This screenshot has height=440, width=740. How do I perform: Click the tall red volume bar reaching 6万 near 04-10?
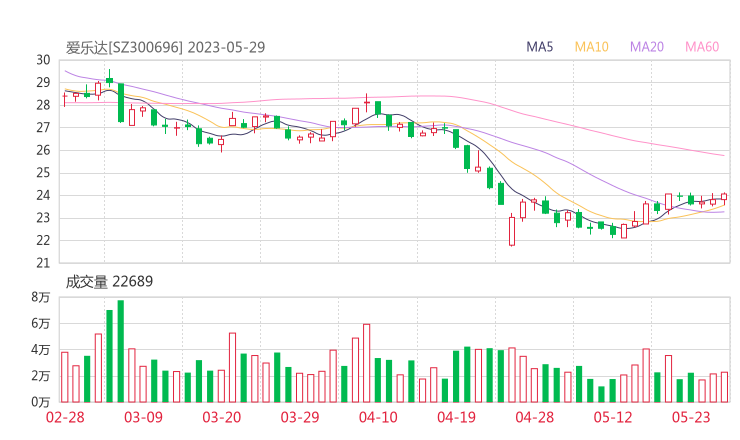[x=367, y=363]
